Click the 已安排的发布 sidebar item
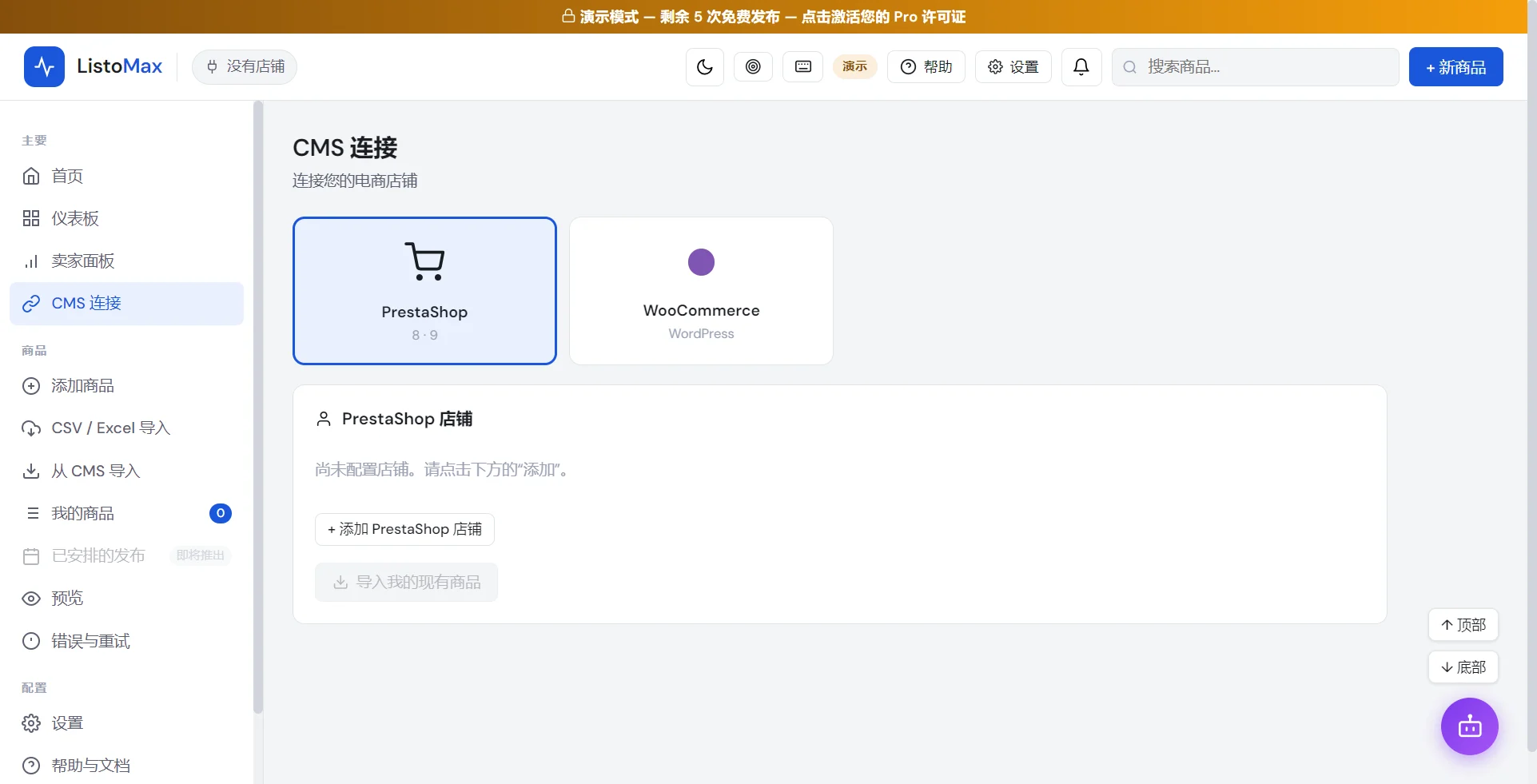 coord(126,555)
